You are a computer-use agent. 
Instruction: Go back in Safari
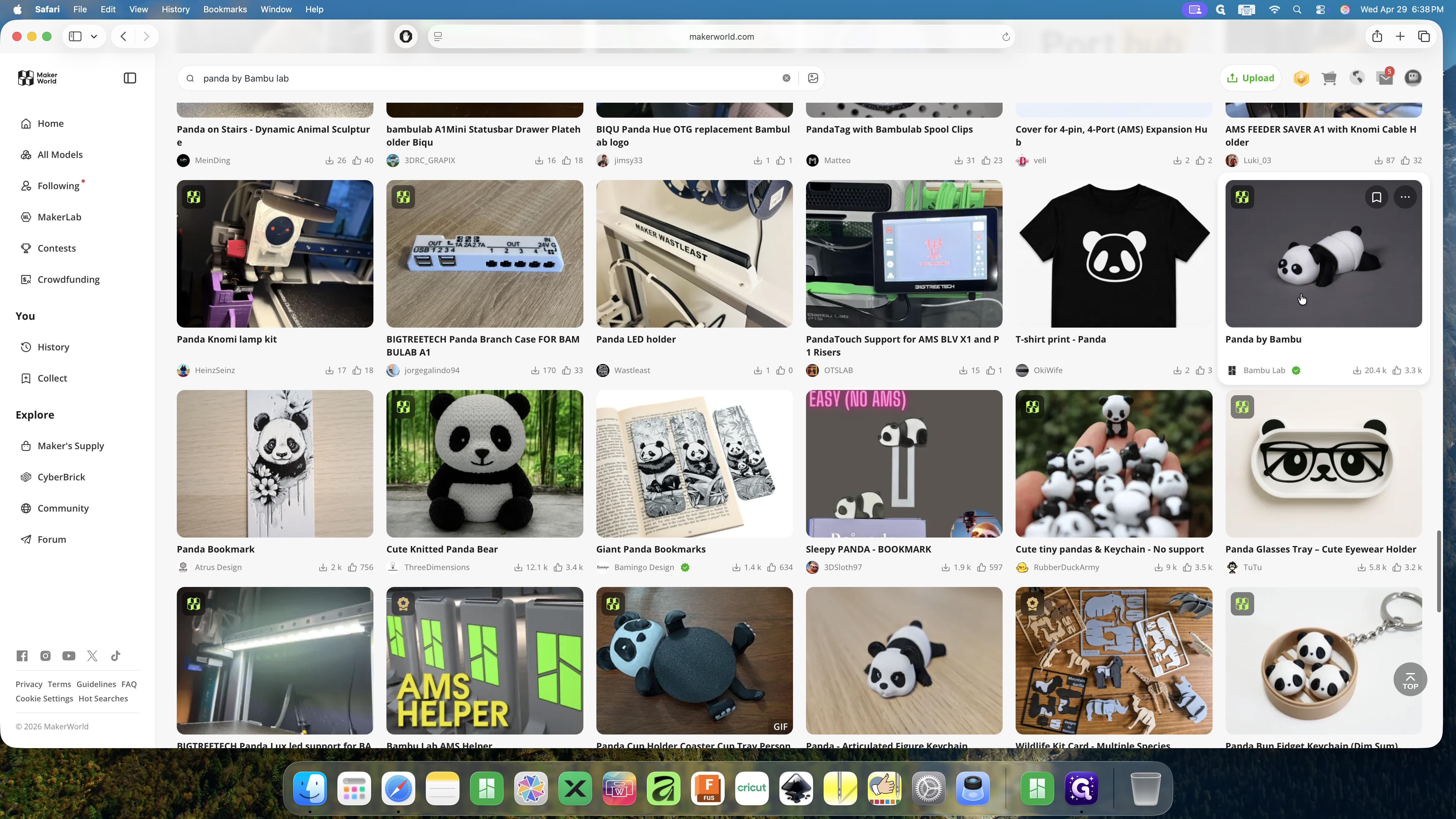pos(123,36)
